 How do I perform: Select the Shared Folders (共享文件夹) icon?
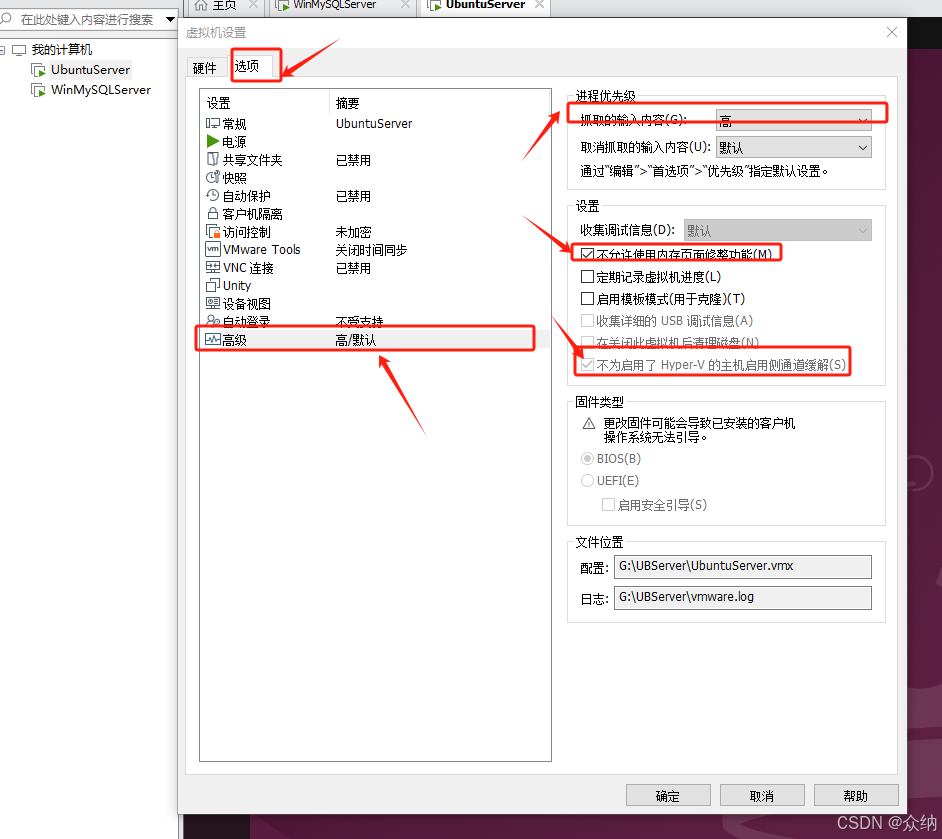pyautogui.click(x=213, y=159)
